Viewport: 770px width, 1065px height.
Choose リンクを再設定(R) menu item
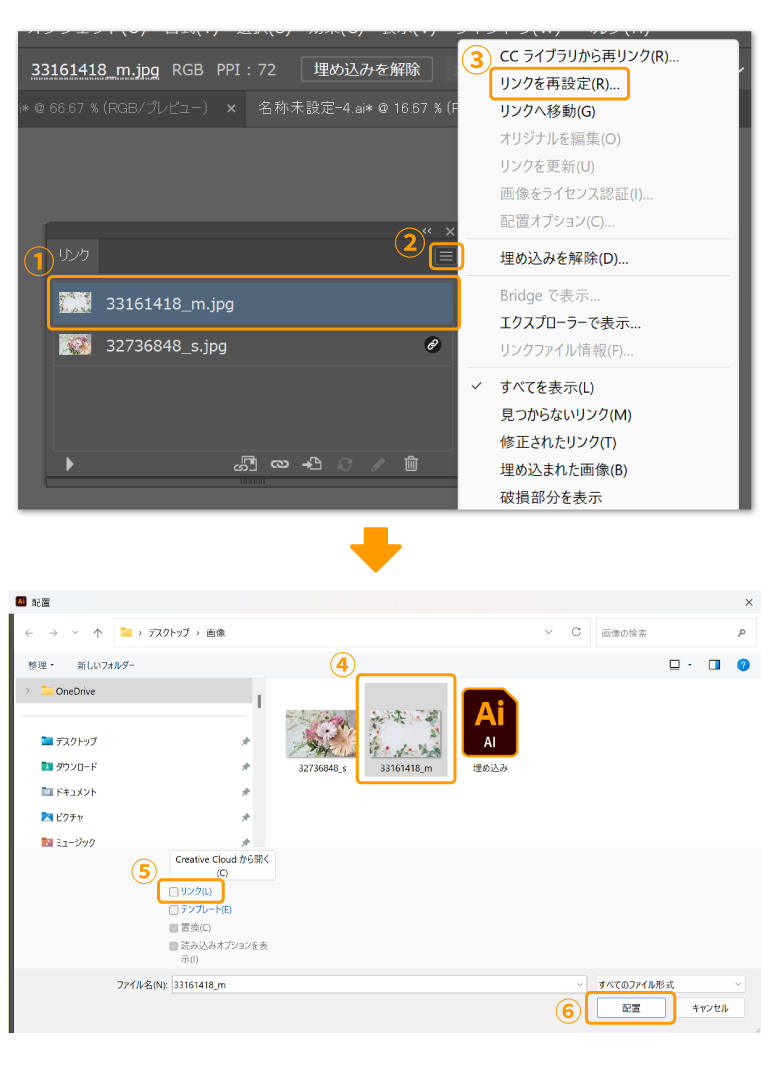(x=560, y=84)
